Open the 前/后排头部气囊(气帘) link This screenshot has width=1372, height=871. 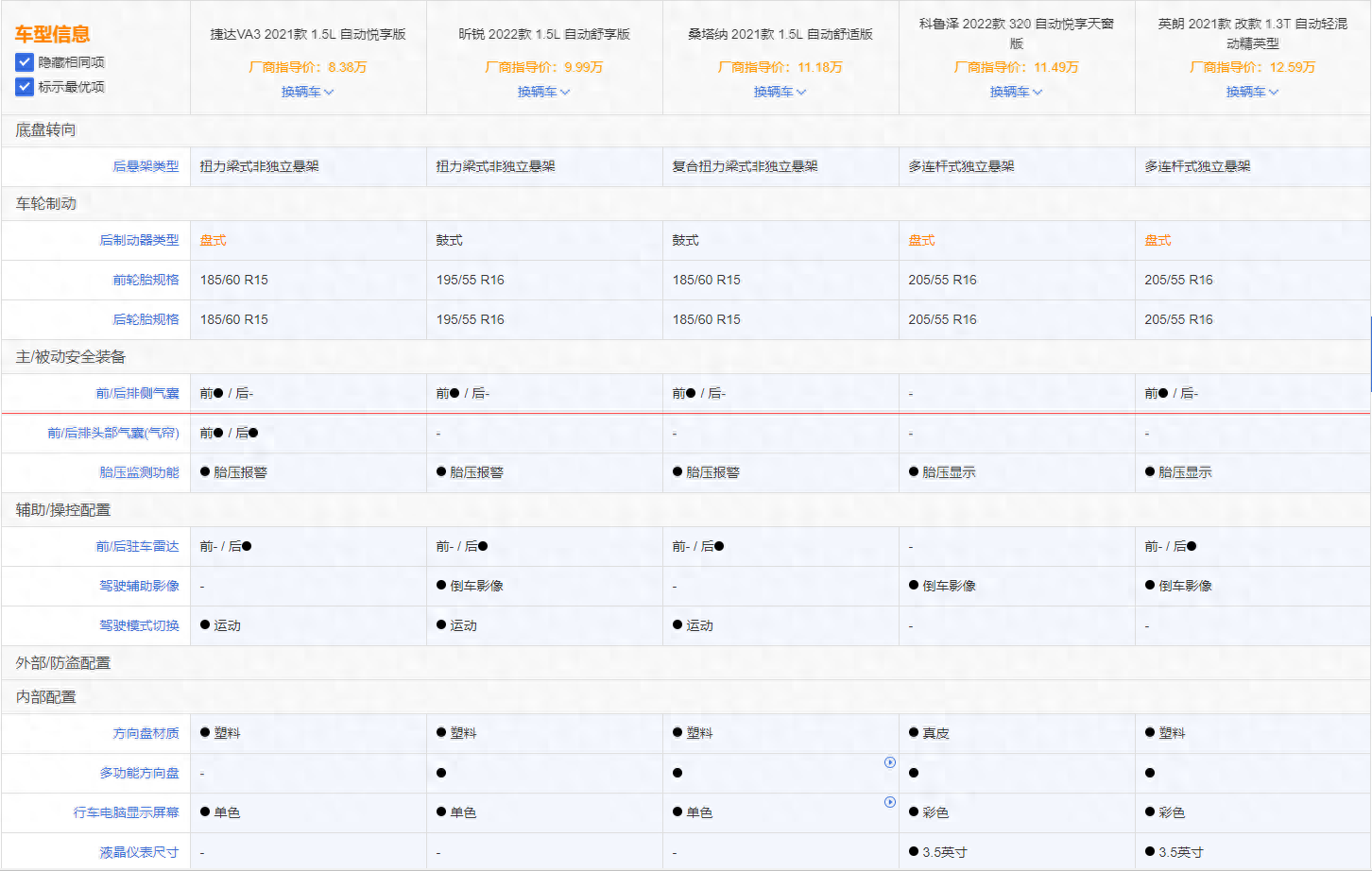(x=113, y=433)
